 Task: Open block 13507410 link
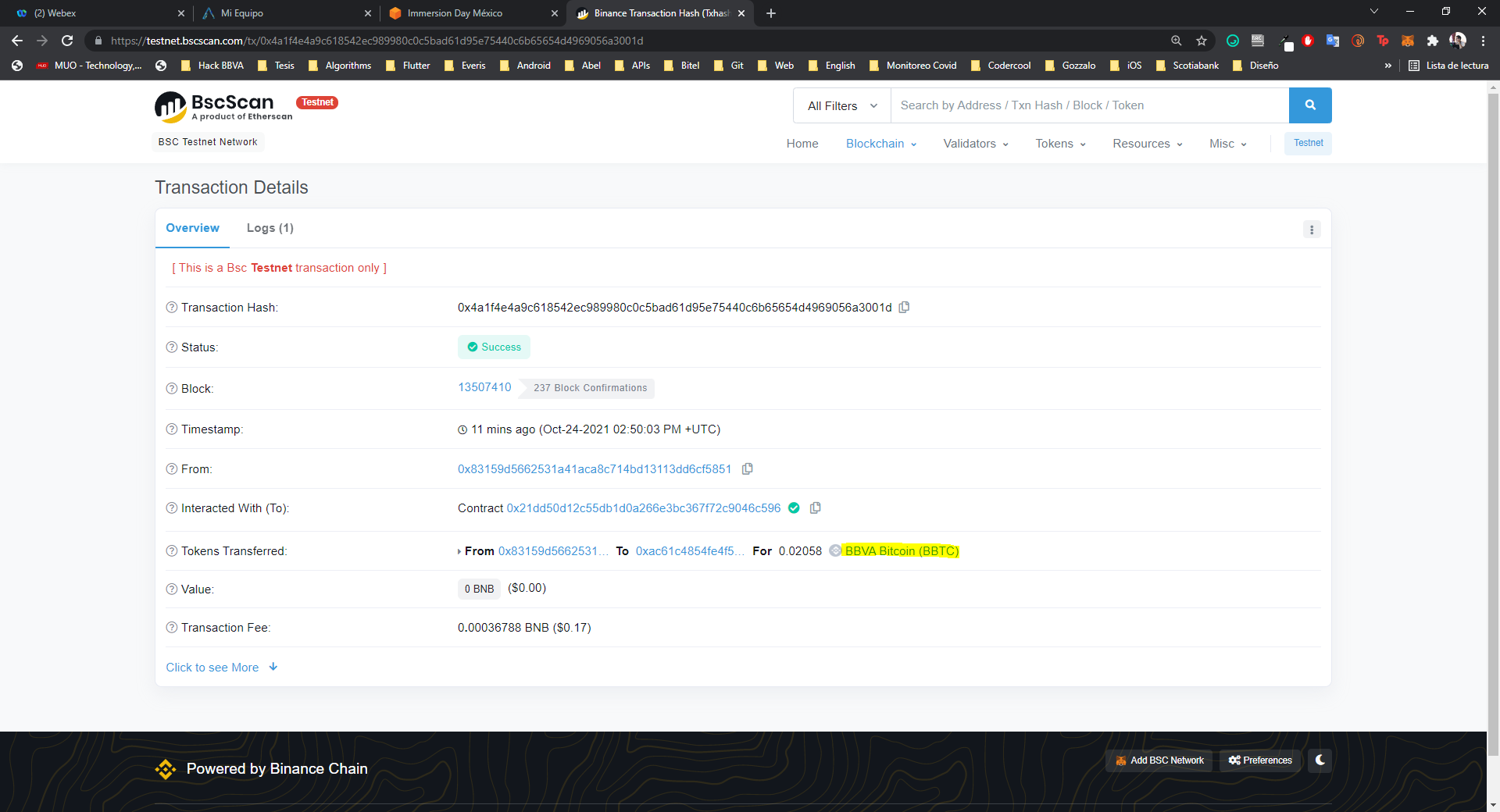[x=484, y=387]
